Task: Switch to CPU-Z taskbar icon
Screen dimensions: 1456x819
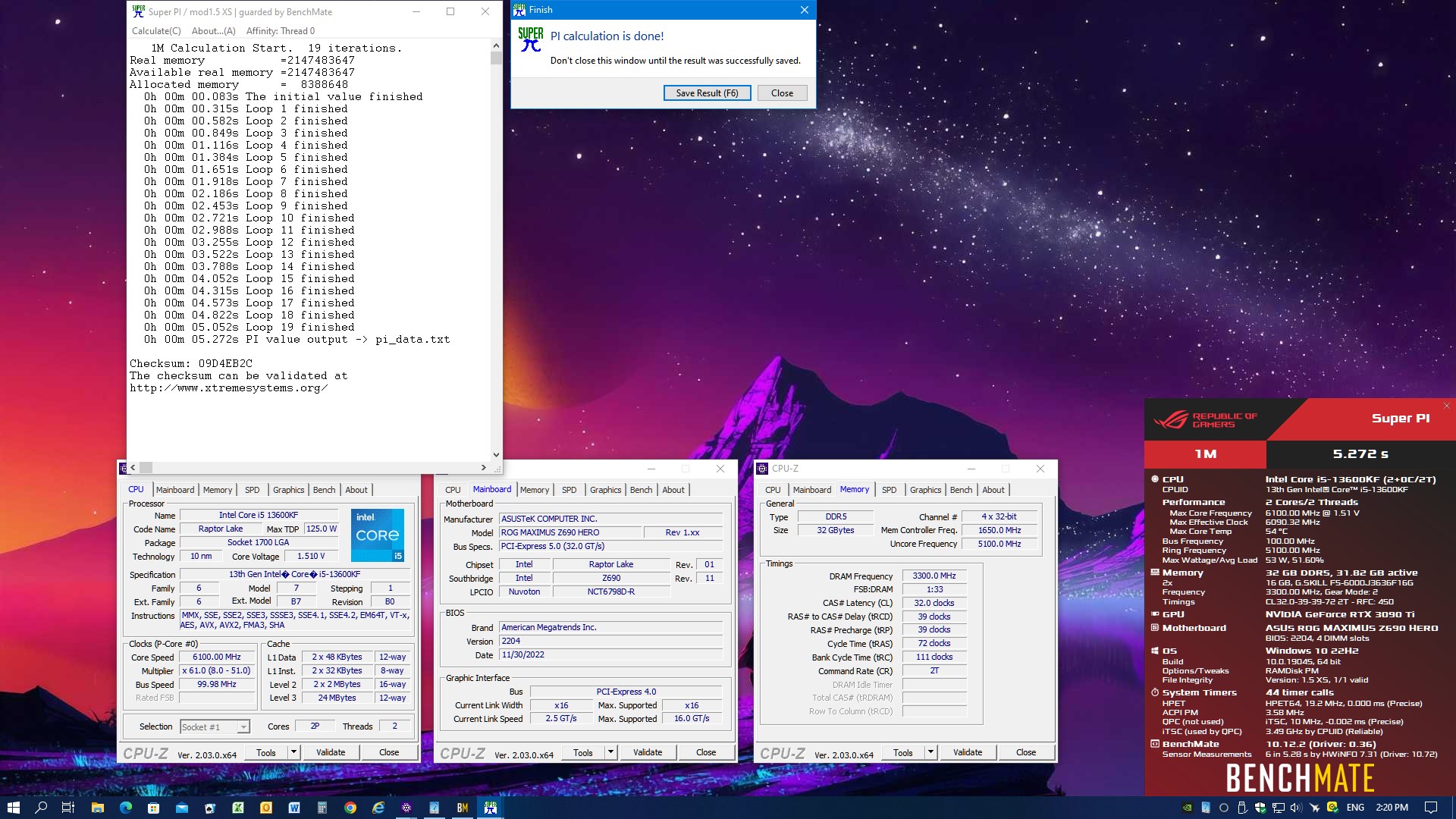Action: (x=406, y=808)
